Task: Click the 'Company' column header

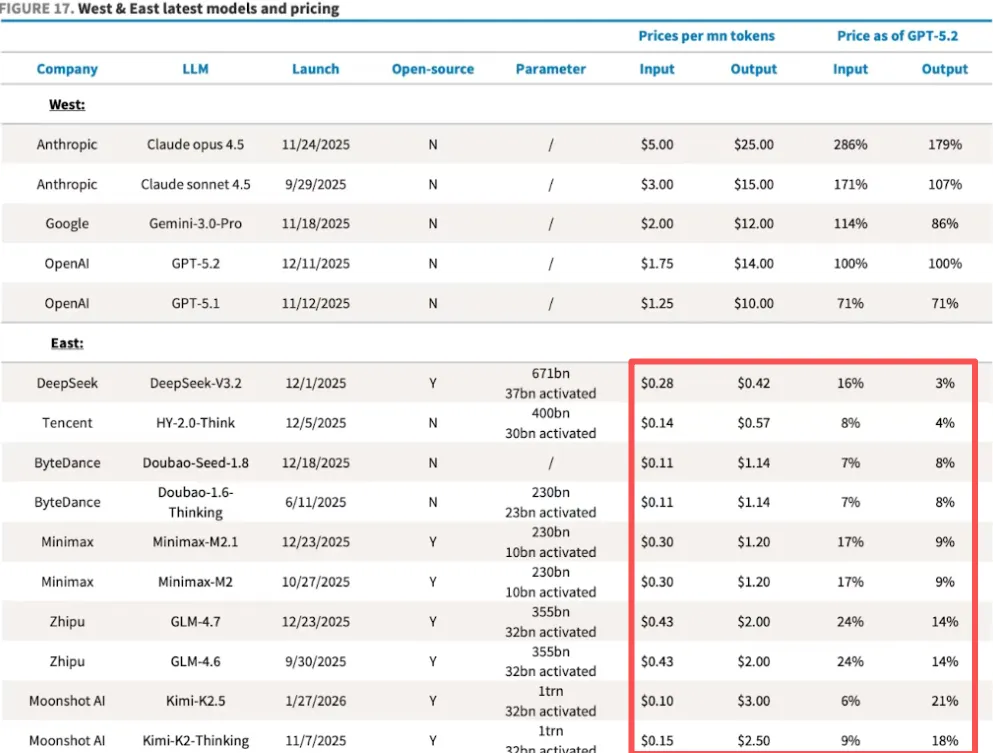Action: pos(67,69)
